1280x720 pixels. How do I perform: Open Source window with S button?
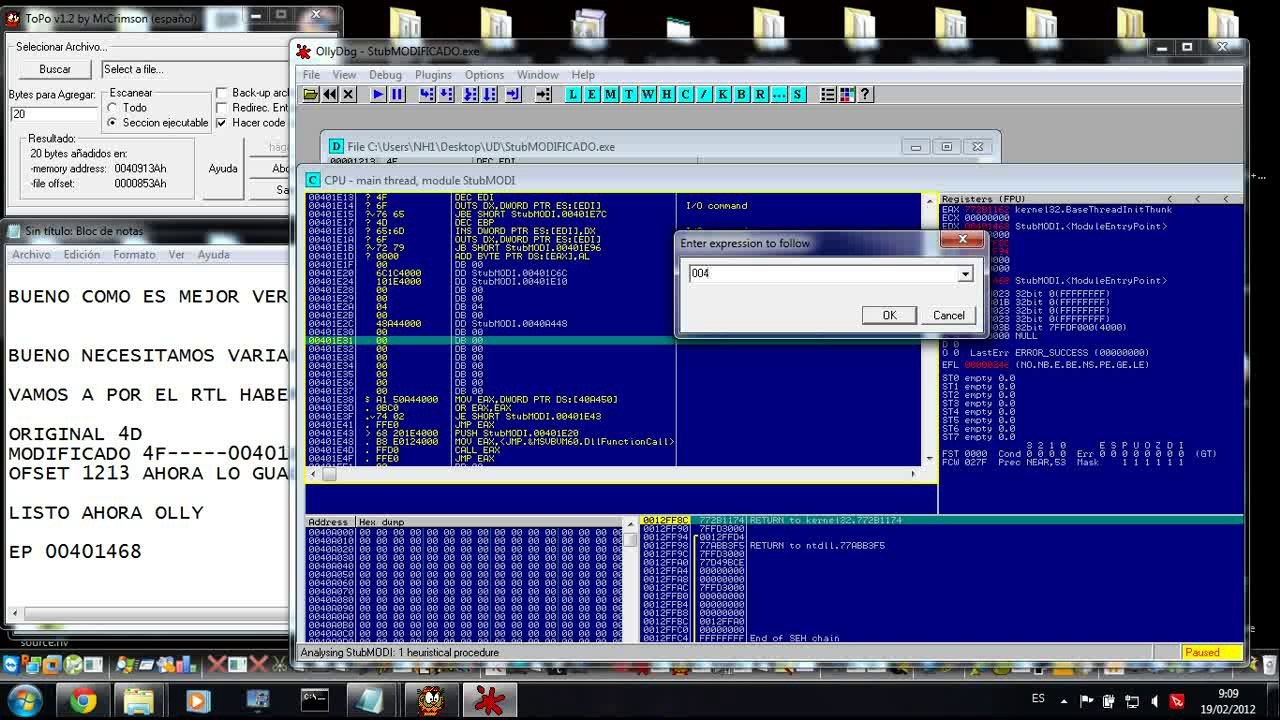pyautogui.click(x=798, y=94)
